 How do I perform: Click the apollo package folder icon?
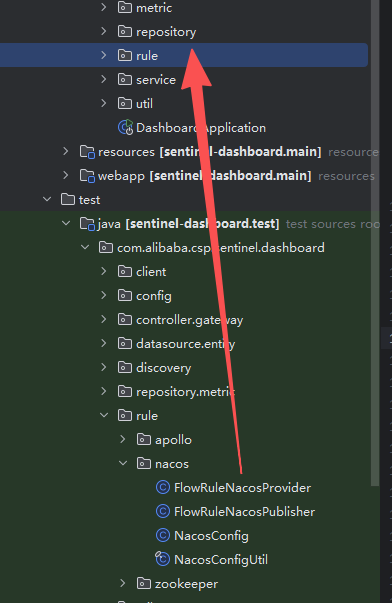click(x=144, y=440)
